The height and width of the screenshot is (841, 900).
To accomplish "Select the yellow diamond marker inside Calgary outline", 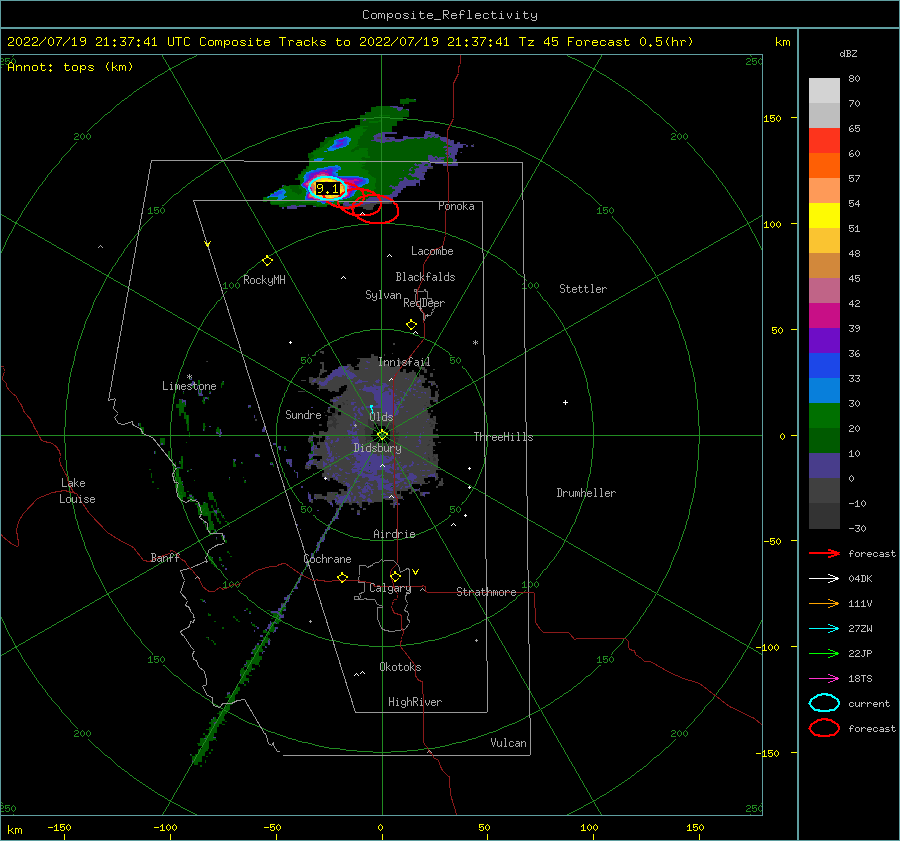I will pos(395,576).
